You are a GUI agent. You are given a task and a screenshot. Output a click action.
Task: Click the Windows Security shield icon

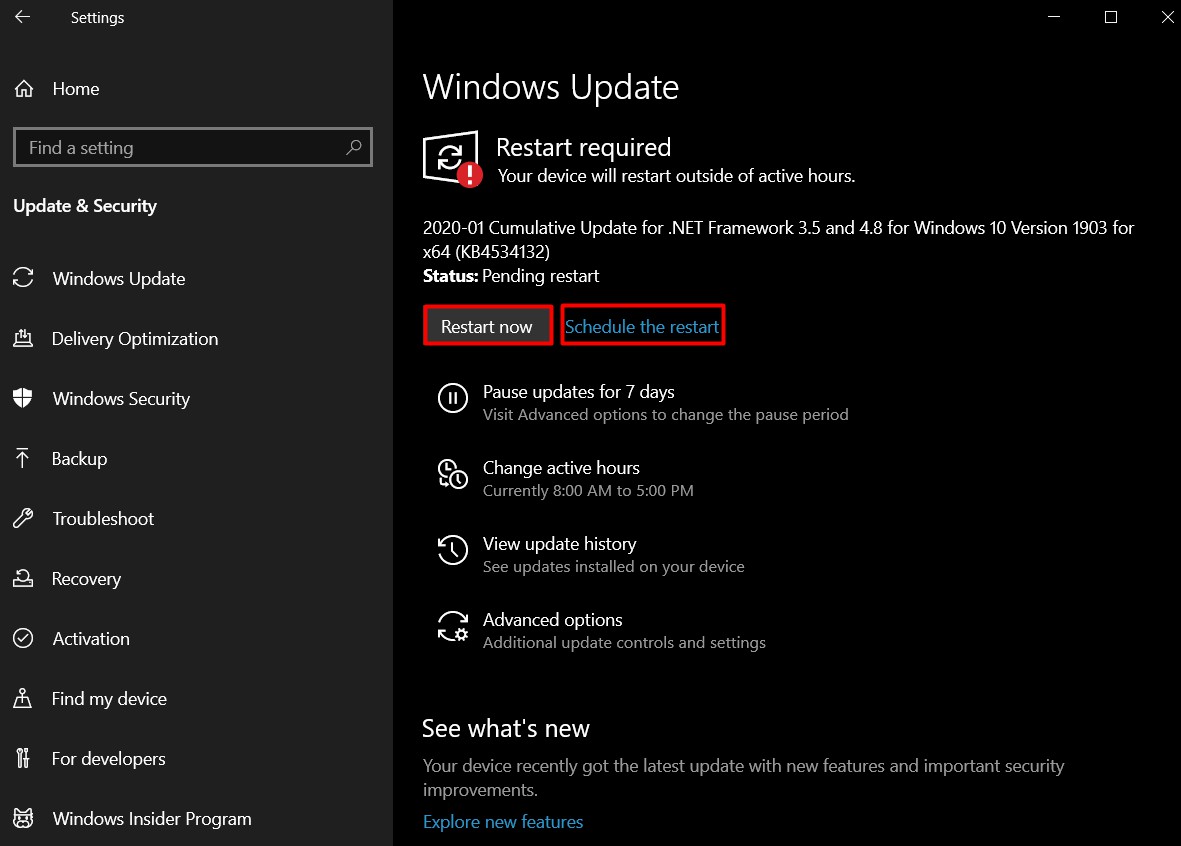(x=23, y=398)
